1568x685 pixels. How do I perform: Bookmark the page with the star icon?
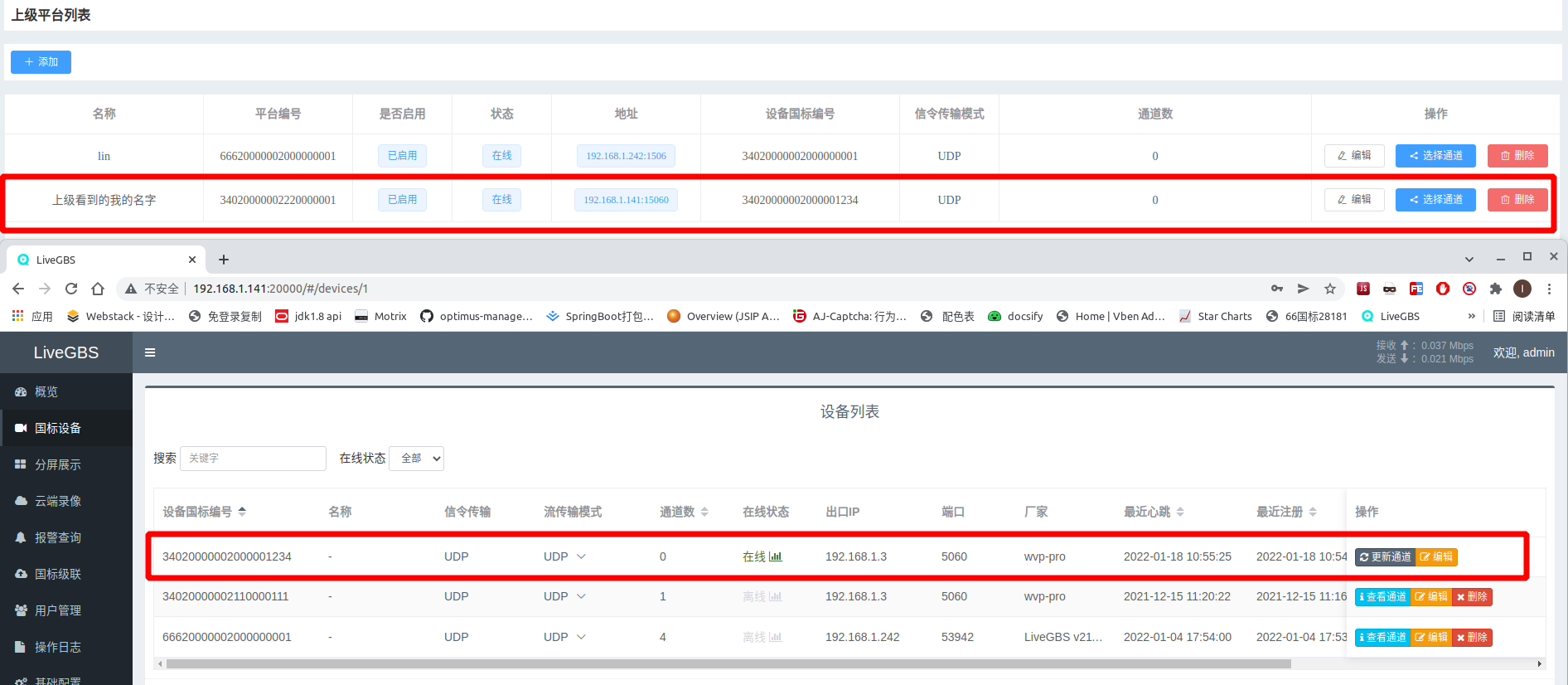pos(1330,289)
